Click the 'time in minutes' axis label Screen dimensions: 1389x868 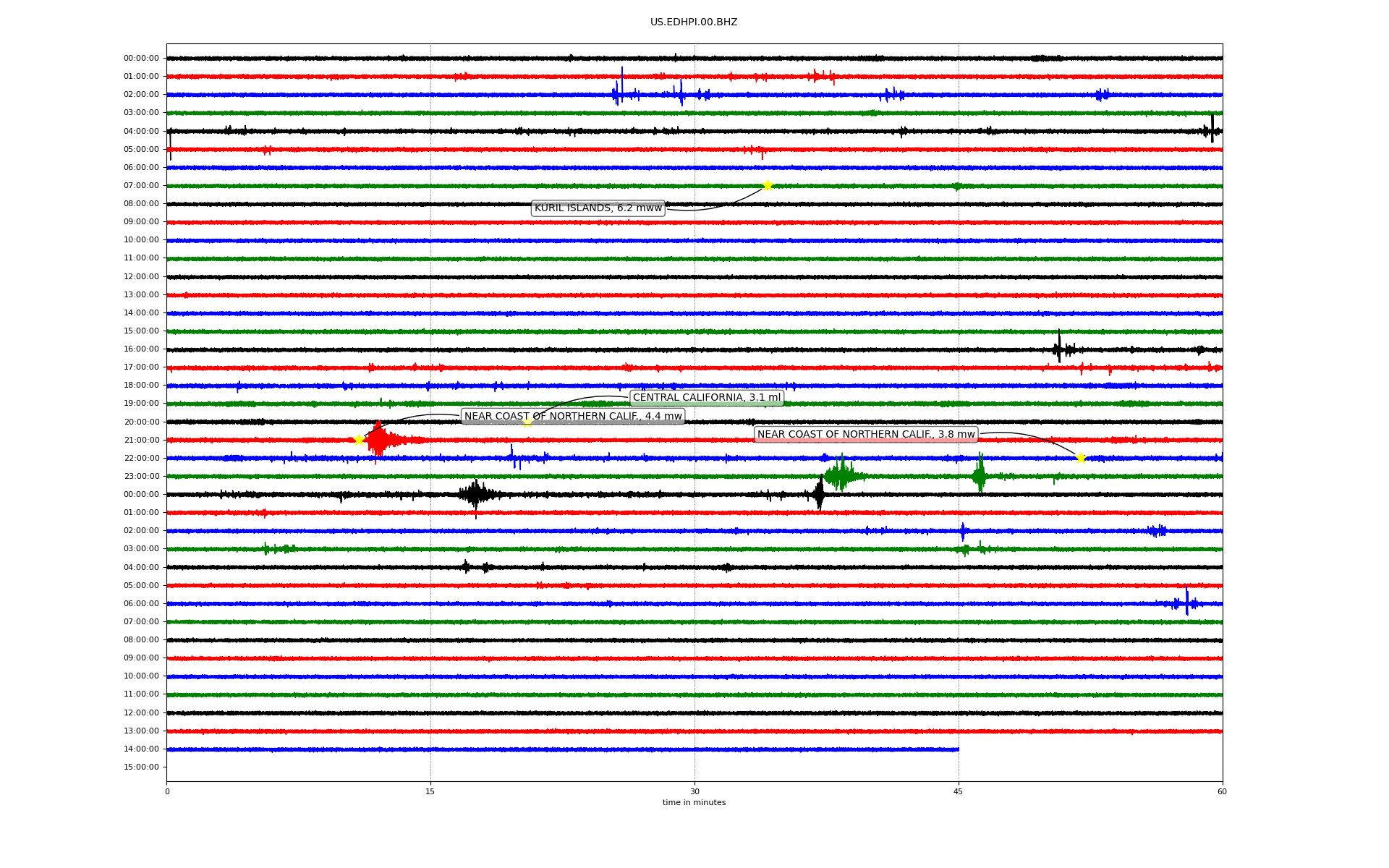coord(693,802)
